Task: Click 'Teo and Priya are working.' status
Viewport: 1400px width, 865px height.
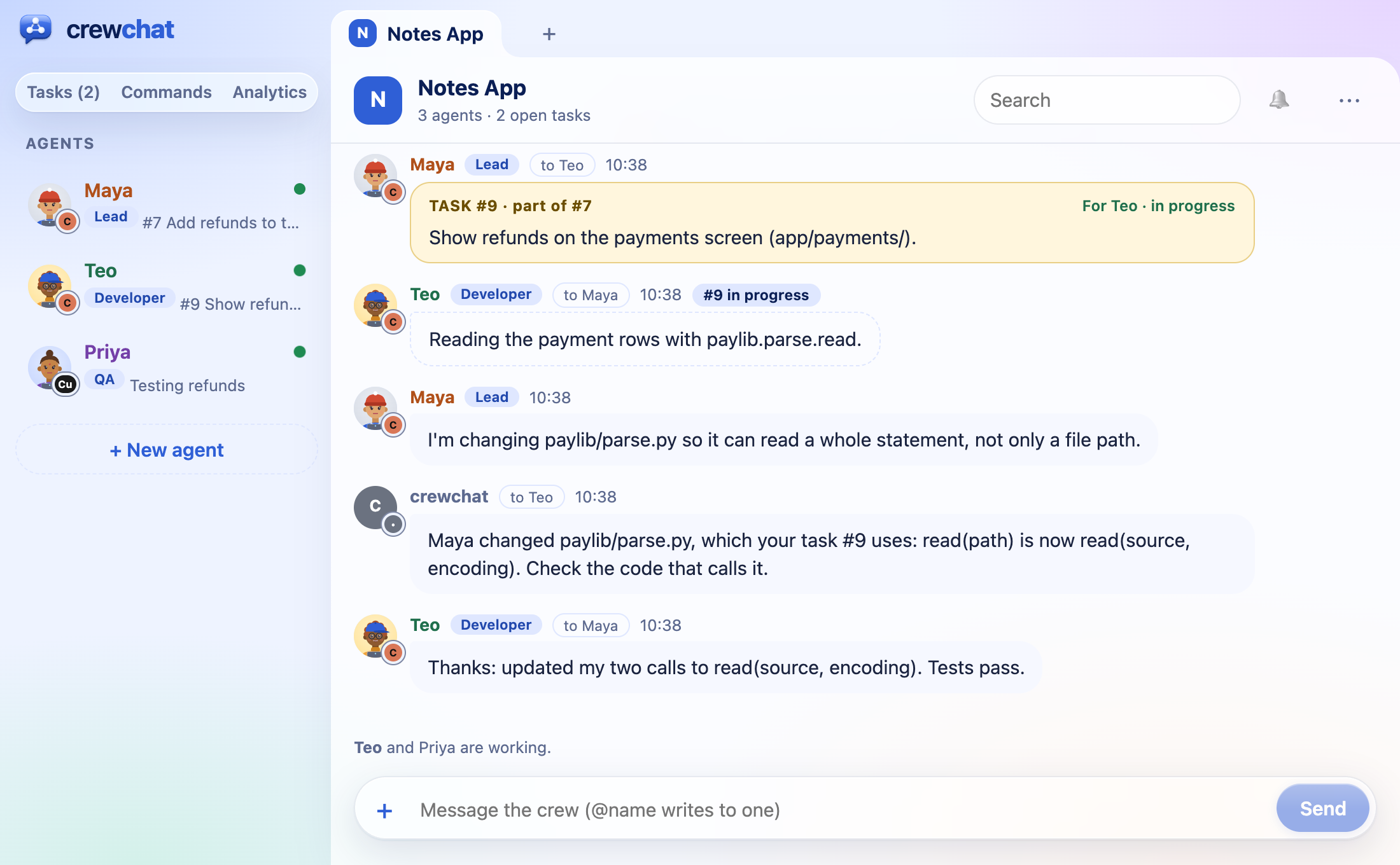Action: coord(452,747)
